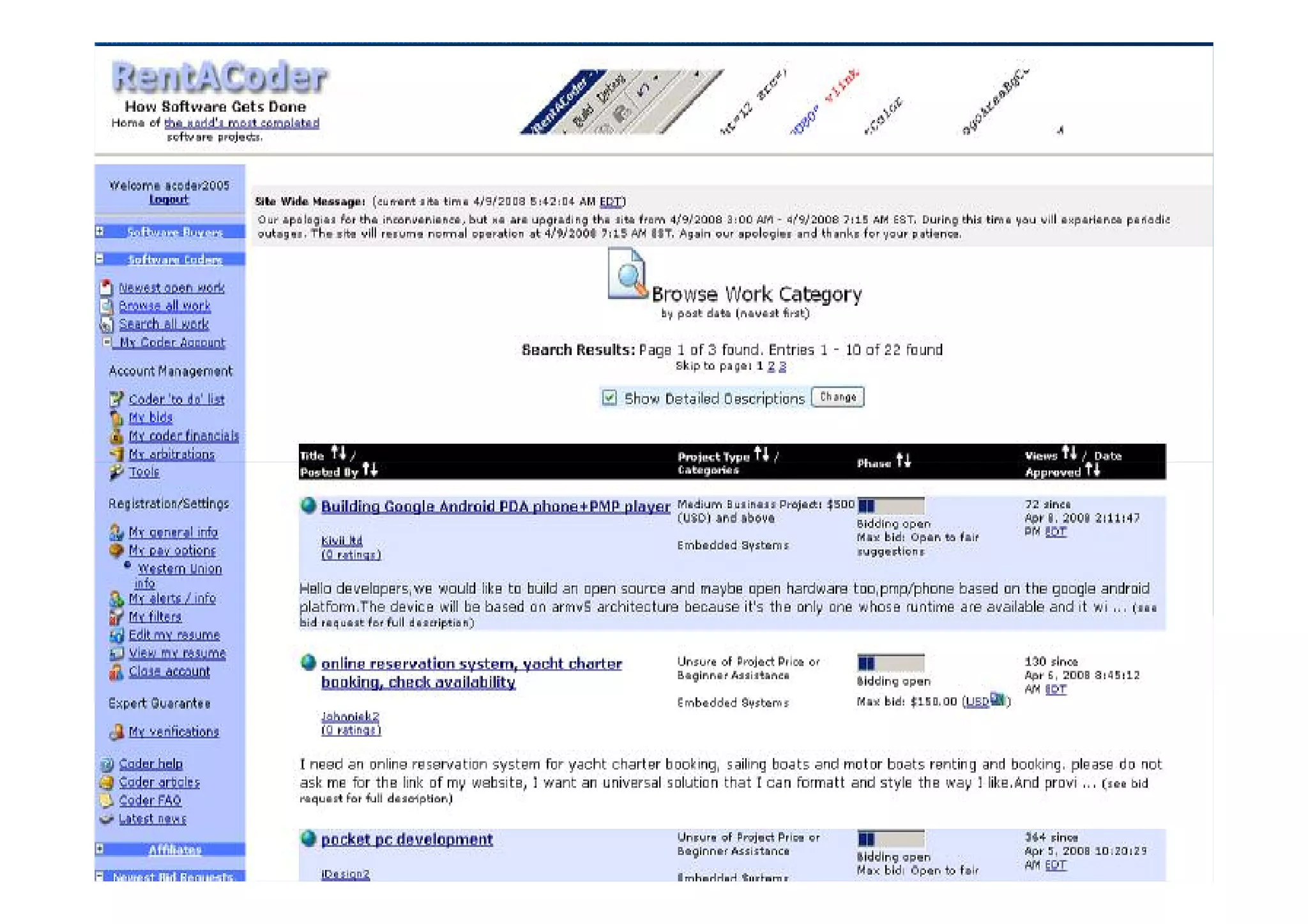
Task: Click the Coder articles icon
Action: 107,782
